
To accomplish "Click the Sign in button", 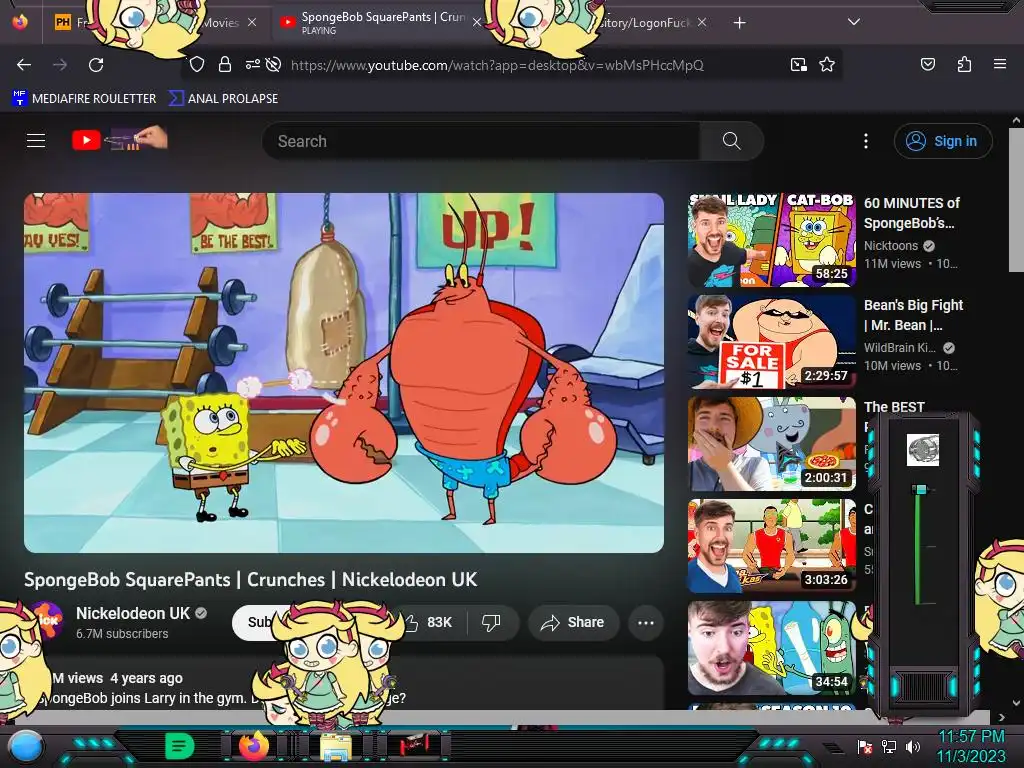I will coord(943,141).
